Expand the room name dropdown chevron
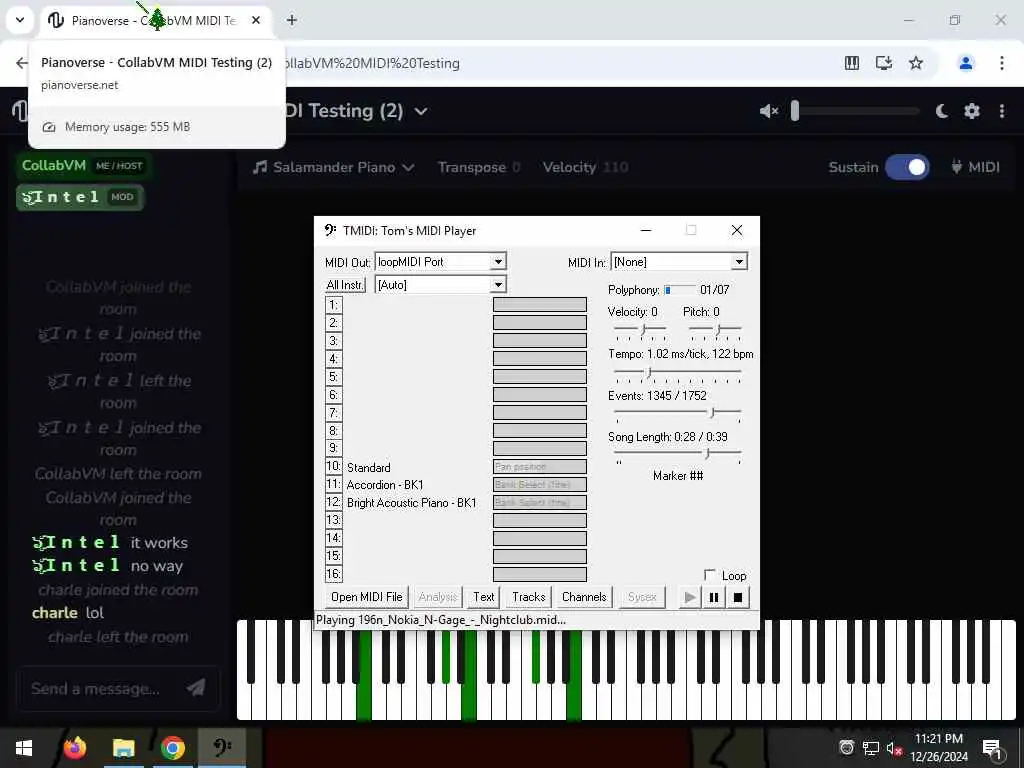The image size is (1024, 768). click(421, 112)
